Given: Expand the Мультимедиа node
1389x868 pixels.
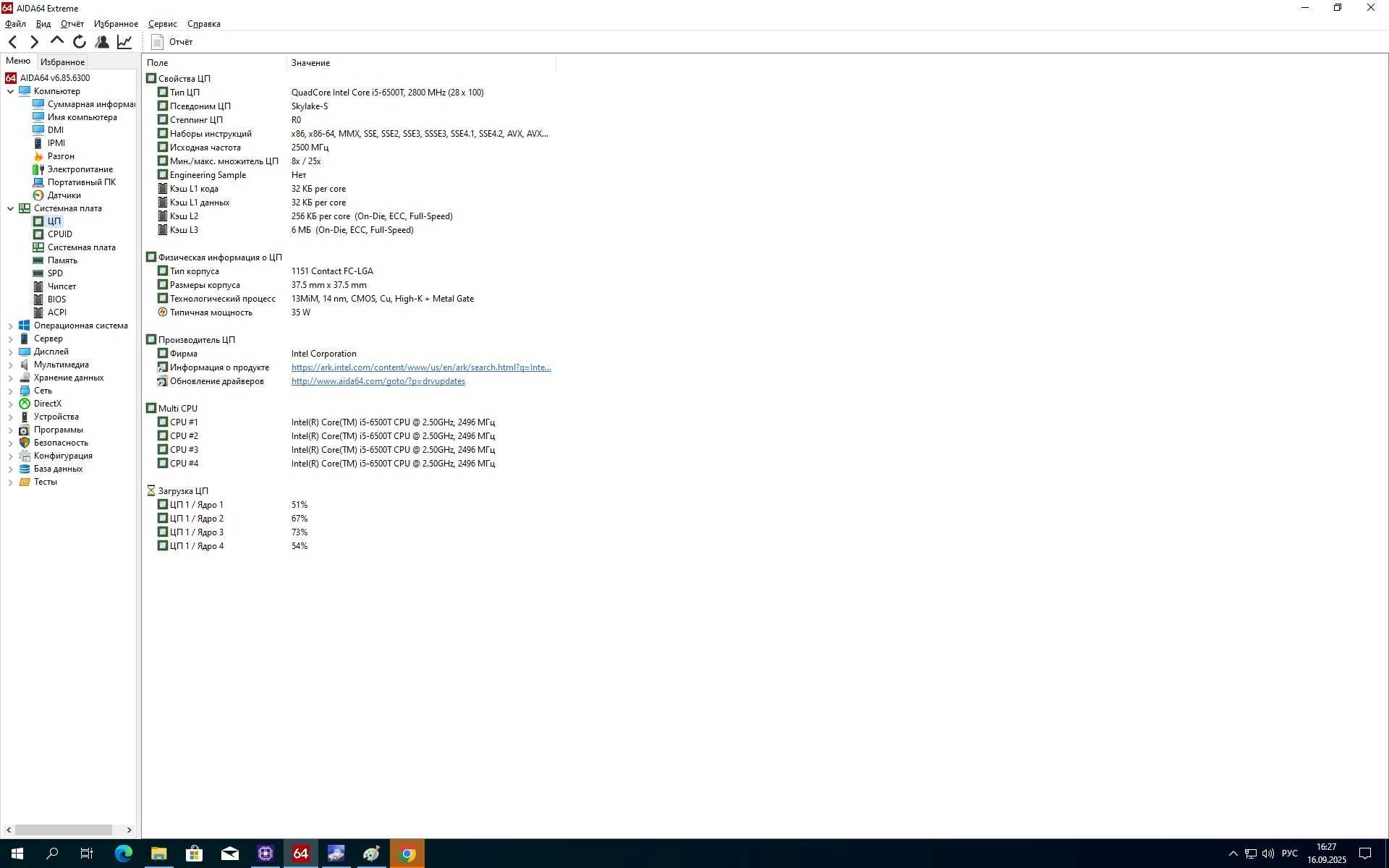Looking at the screenshot, I should click(x=11, y=365).
